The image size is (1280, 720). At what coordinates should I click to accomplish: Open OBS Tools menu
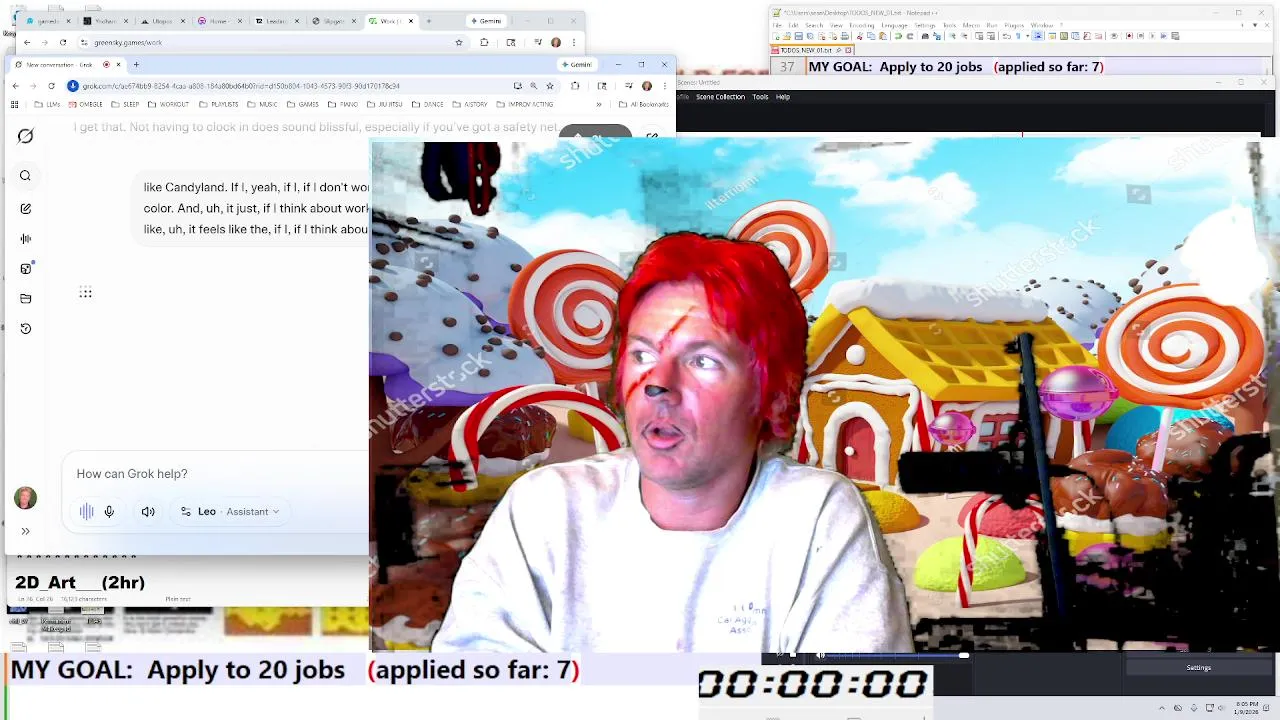760,97
